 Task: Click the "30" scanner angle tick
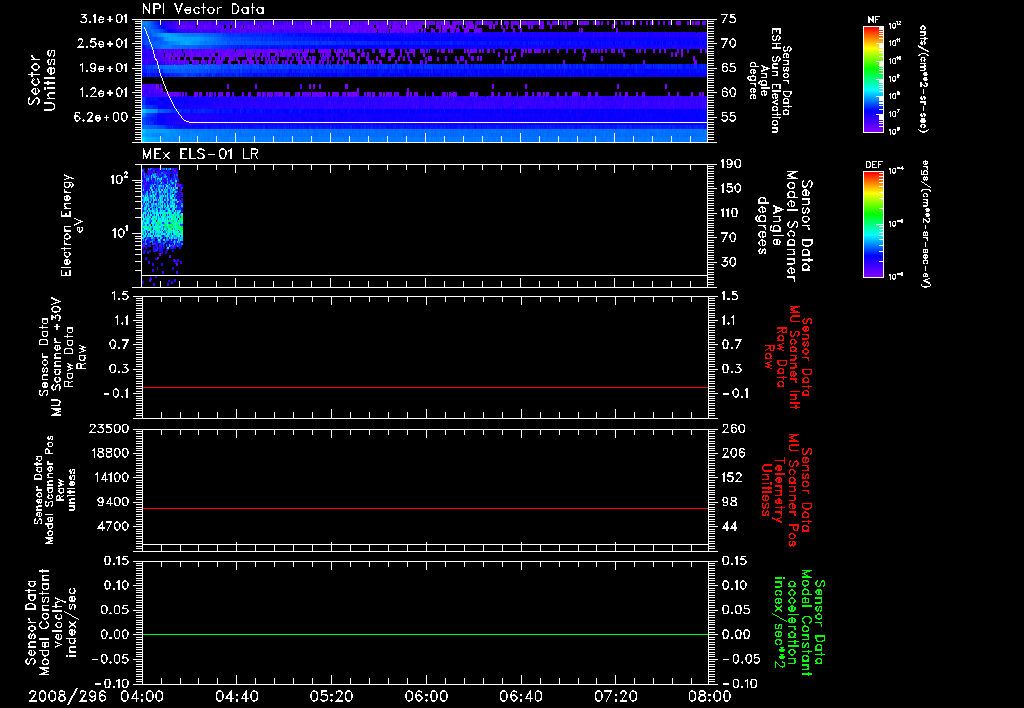point(729,262)
